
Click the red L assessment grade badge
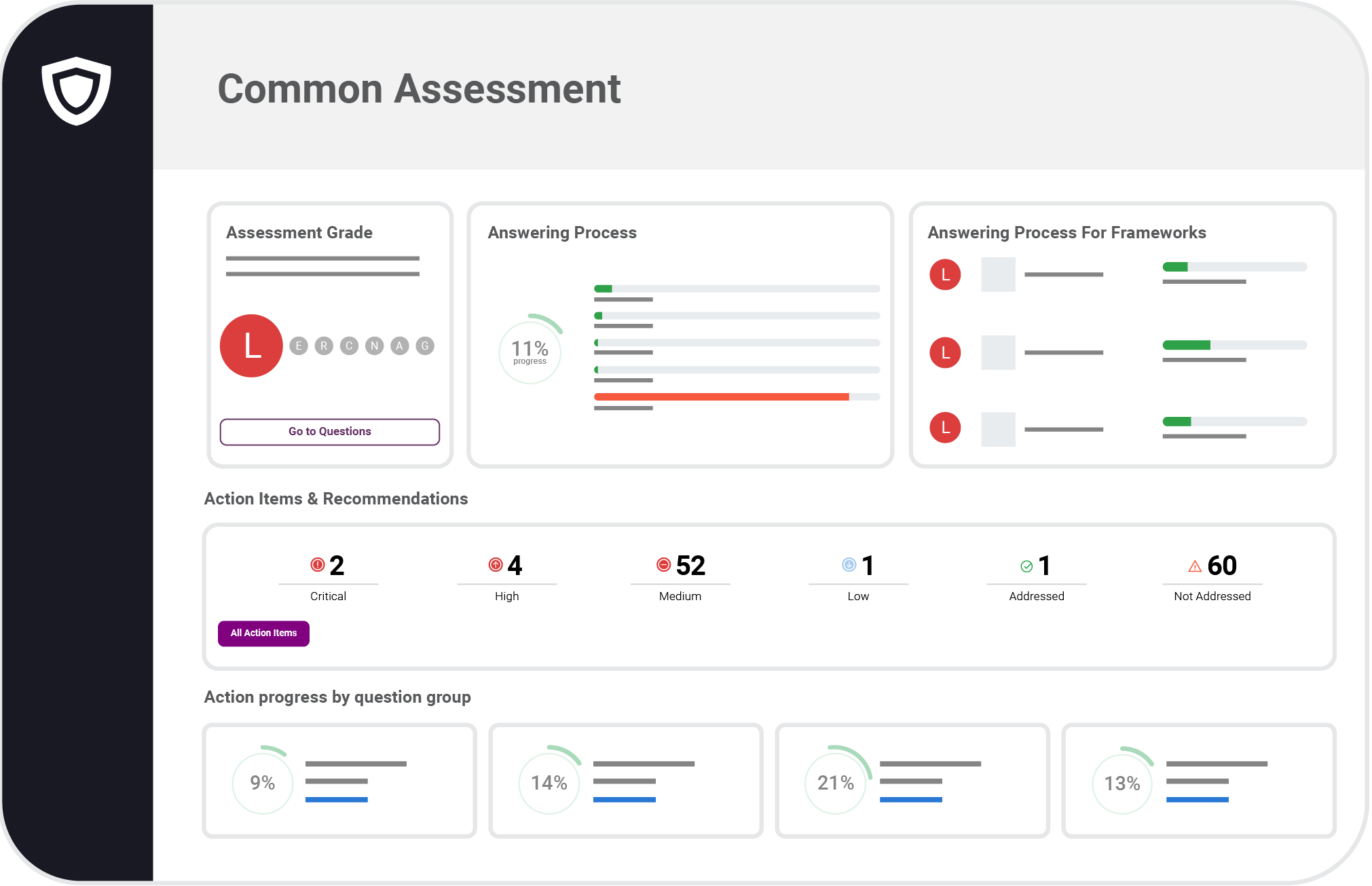click(251, 346)
